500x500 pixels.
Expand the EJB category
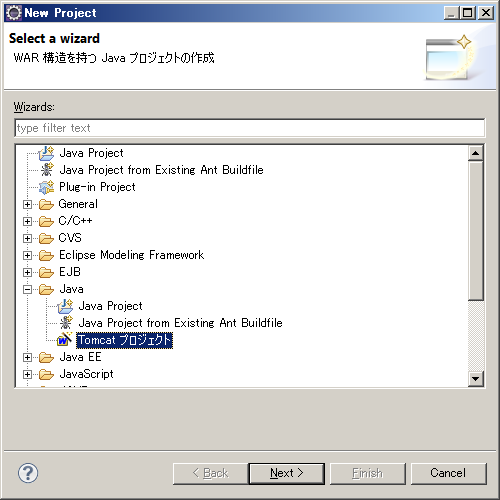[x=27, y=272]
